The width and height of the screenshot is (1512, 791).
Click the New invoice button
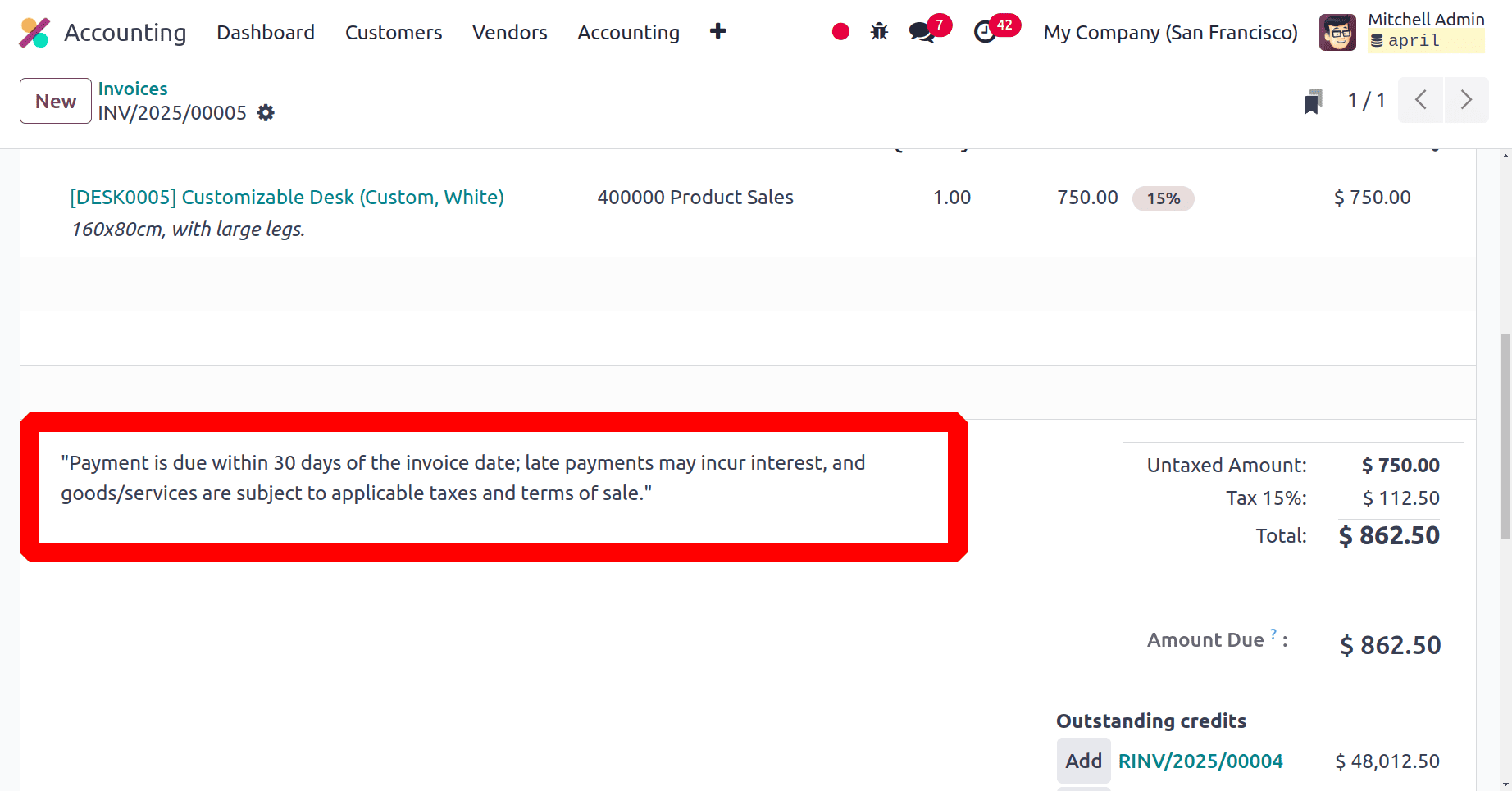tap(56, 101)
